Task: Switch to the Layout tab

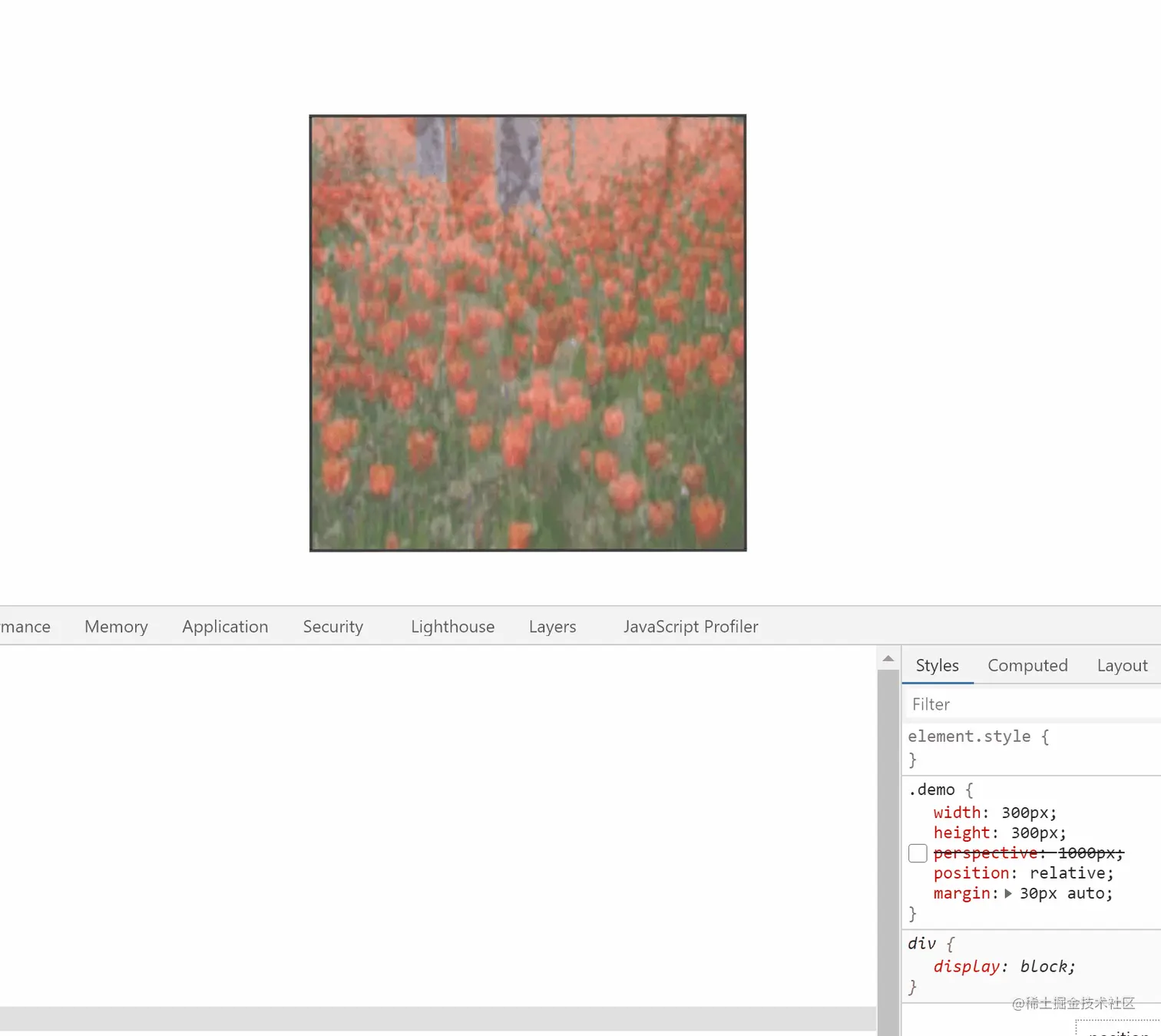Action: point(1122,666)
